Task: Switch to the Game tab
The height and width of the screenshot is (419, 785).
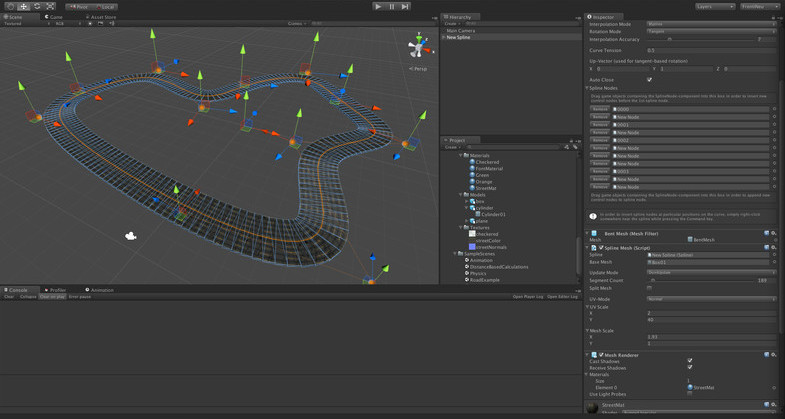Action: point(55,17)
